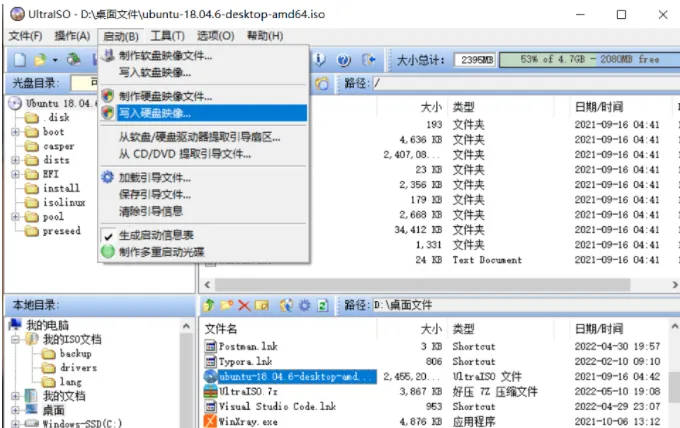Screen dimensions: 680x428
Task: Click the Exit door toolbar icon
Action: (369, 59)
